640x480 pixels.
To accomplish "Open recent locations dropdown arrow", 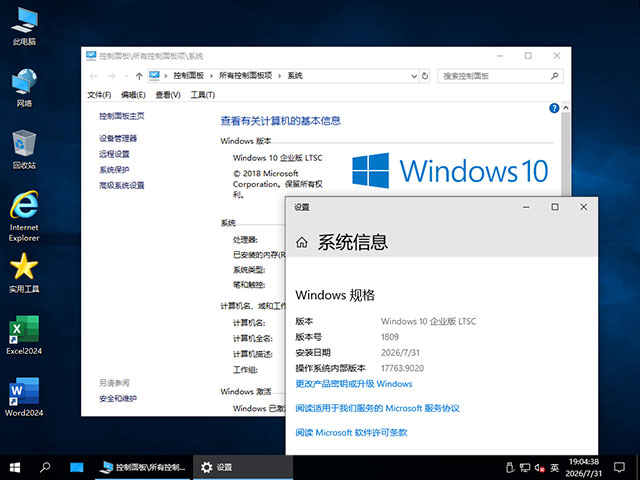I will (x=126, y=76).
